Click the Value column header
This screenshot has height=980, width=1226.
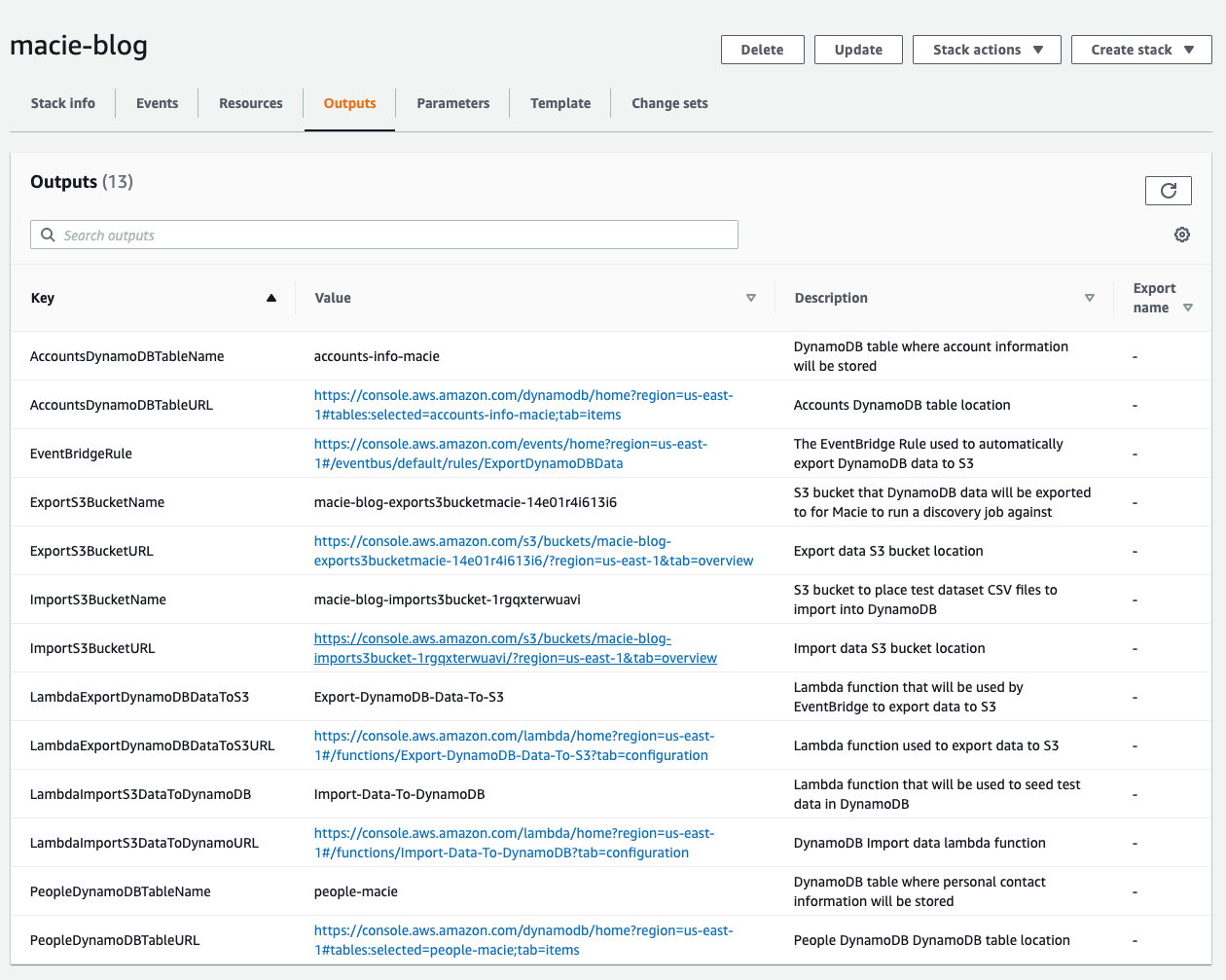coord(333,298)
